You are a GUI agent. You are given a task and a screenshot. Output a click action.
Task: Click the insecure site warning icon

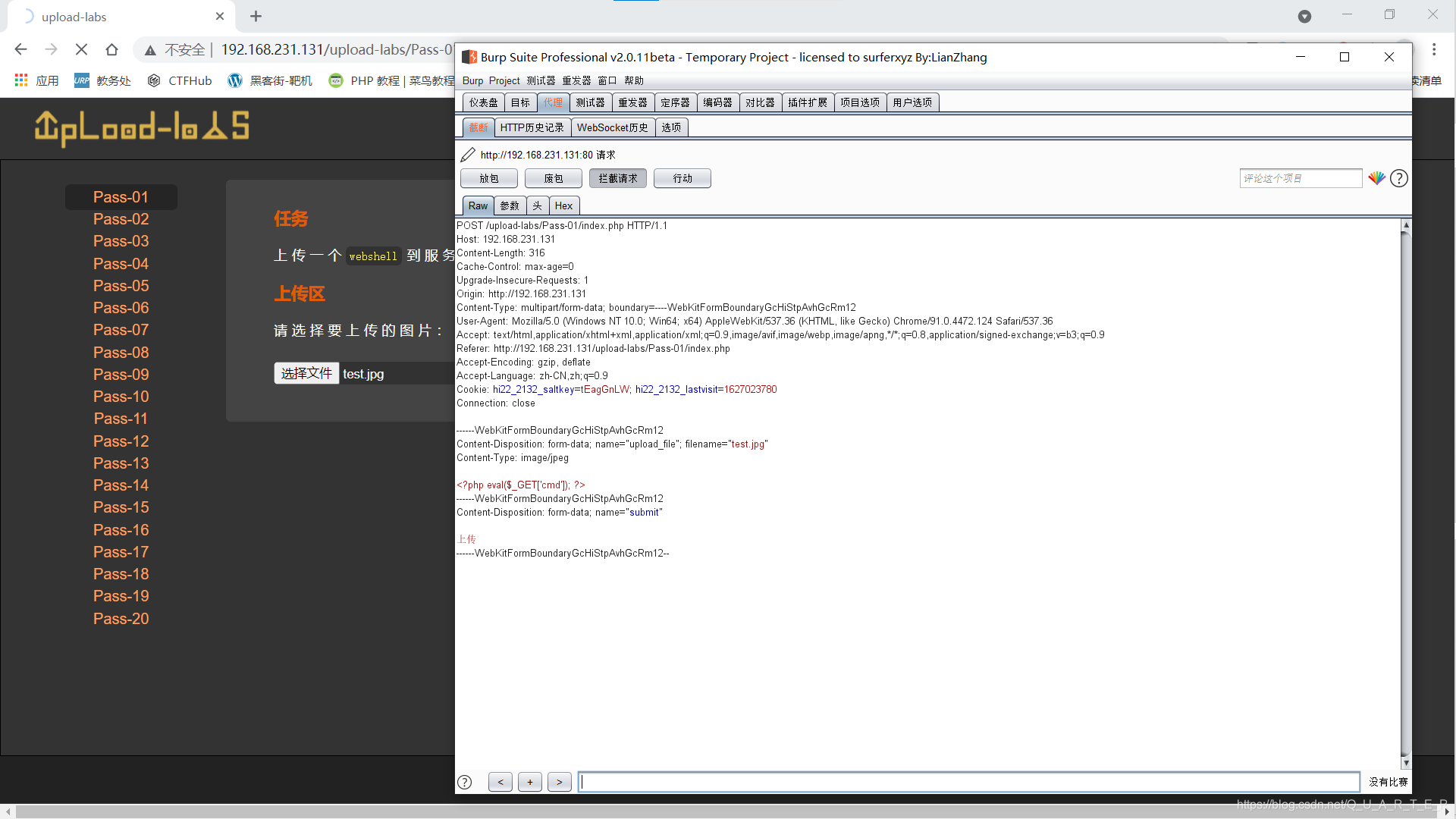pos(150,50)
